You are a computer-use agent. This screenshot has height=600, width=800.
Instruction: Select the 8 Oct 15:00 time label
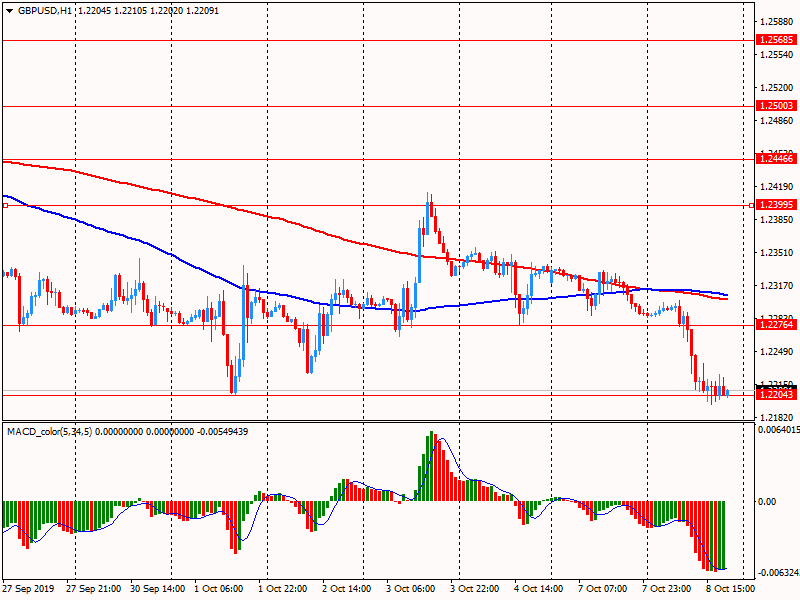click(731, 590)
